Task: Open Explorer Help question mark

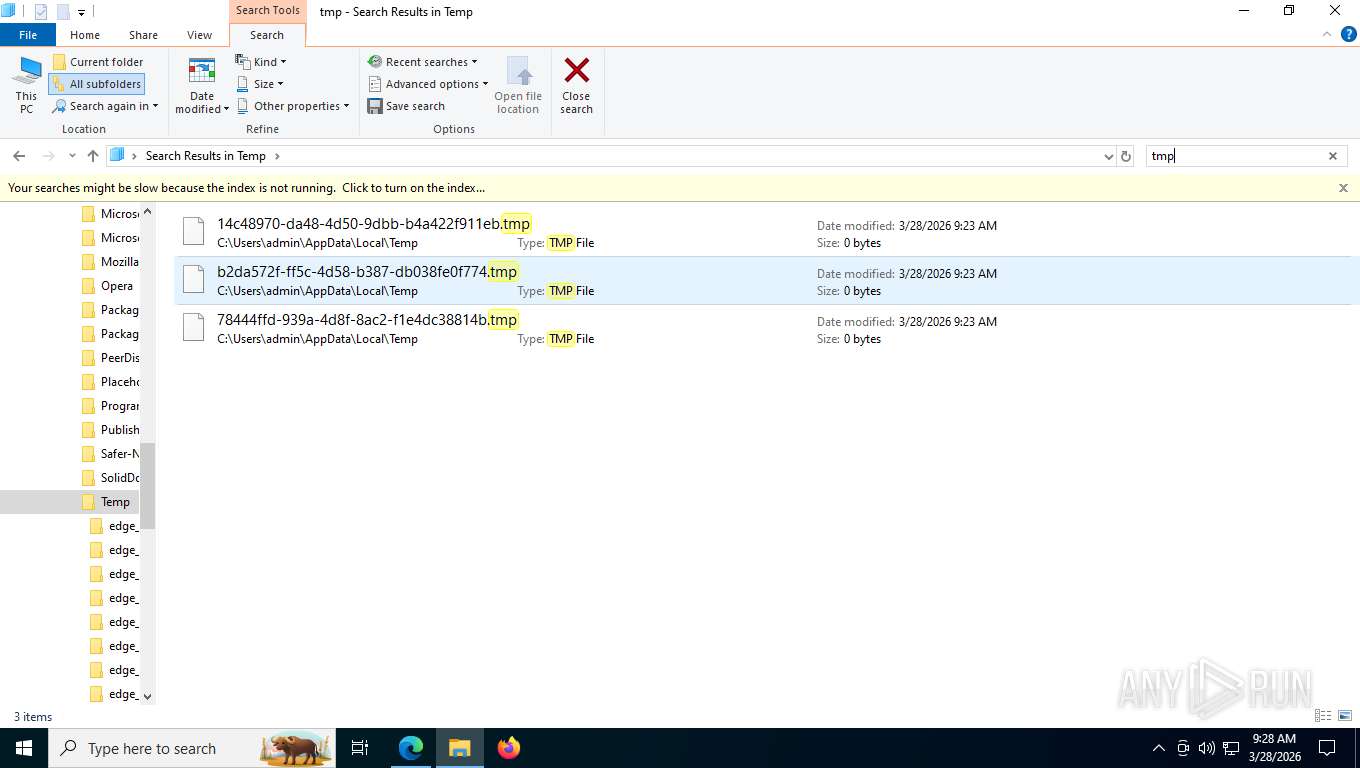Action: tap(1348, 34)
